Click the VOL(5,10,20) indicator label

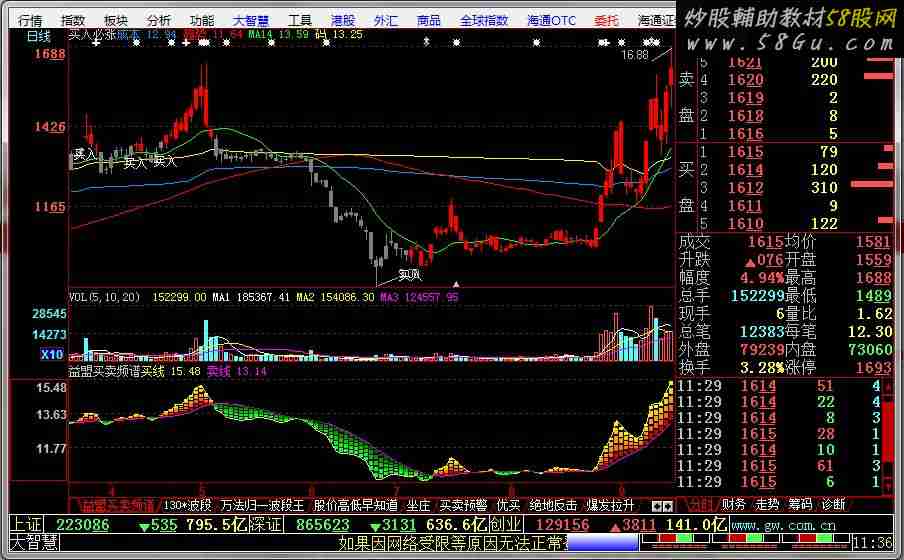(x=104, y=298)
